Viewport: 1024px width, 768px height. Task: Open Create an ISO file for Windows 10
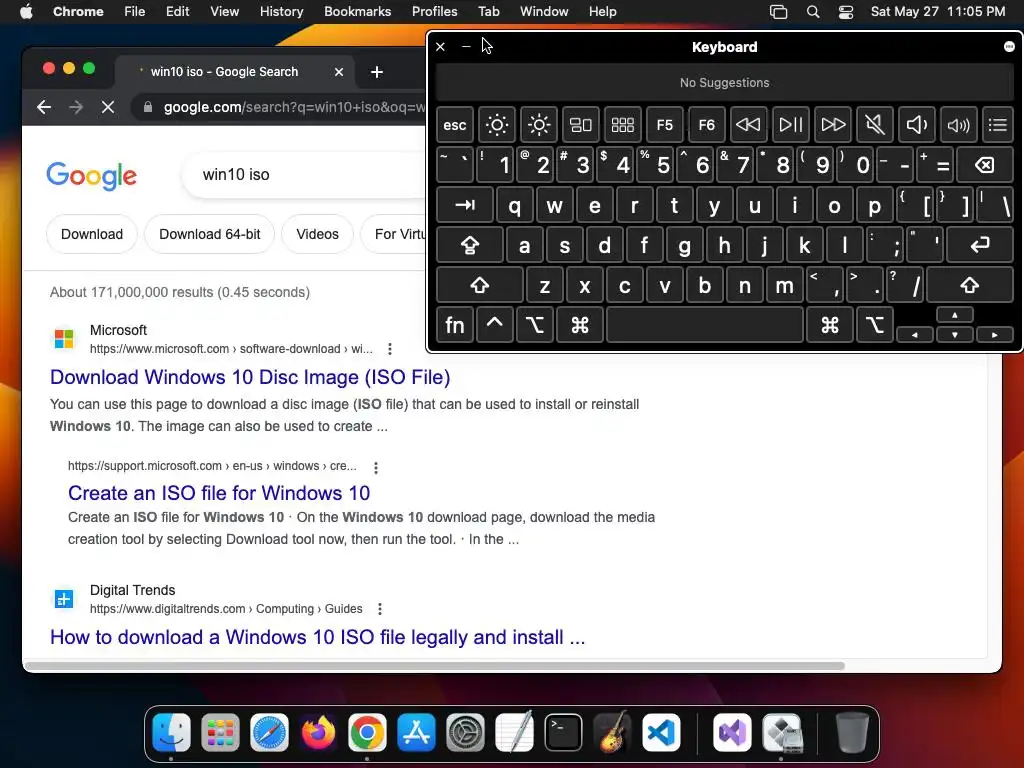pos(219,493)
